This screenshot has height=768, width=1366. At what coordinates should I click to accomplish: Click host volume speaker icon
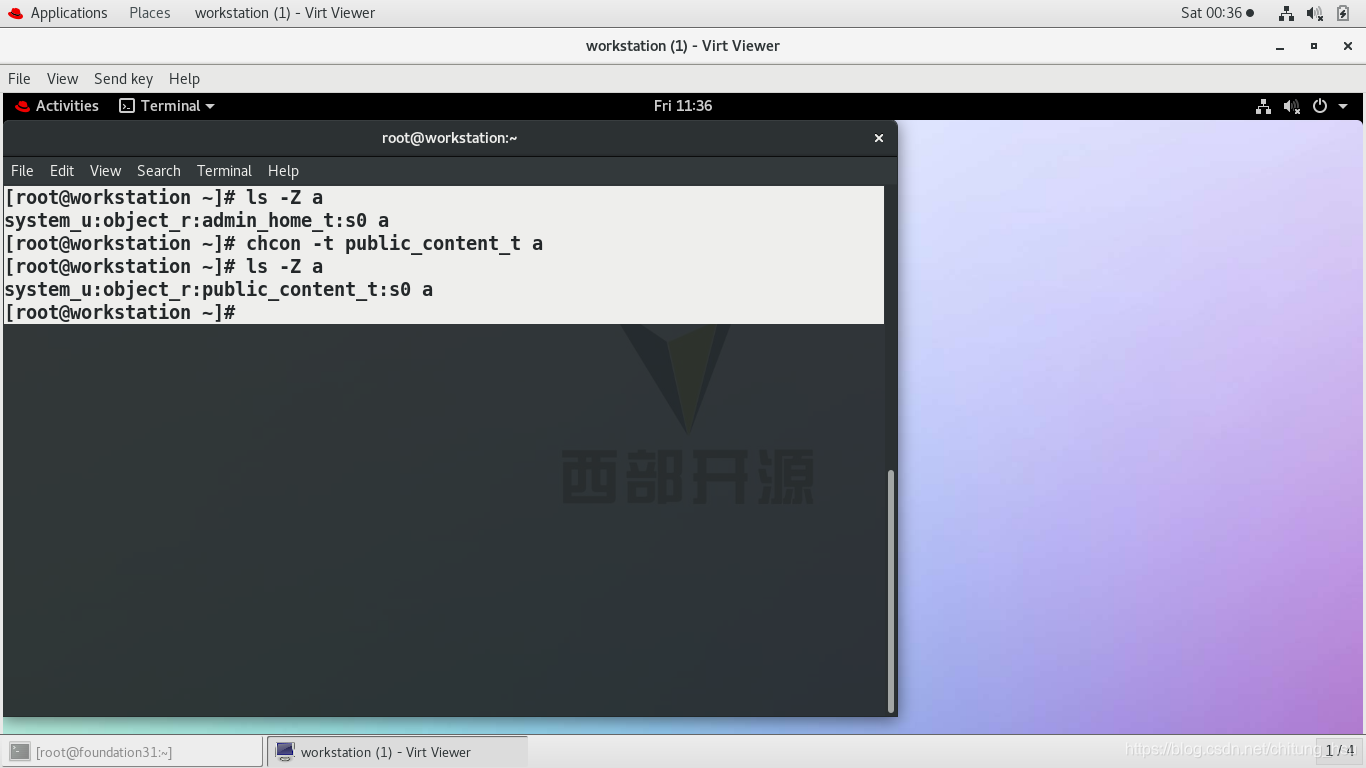[x=1314, y=13]
